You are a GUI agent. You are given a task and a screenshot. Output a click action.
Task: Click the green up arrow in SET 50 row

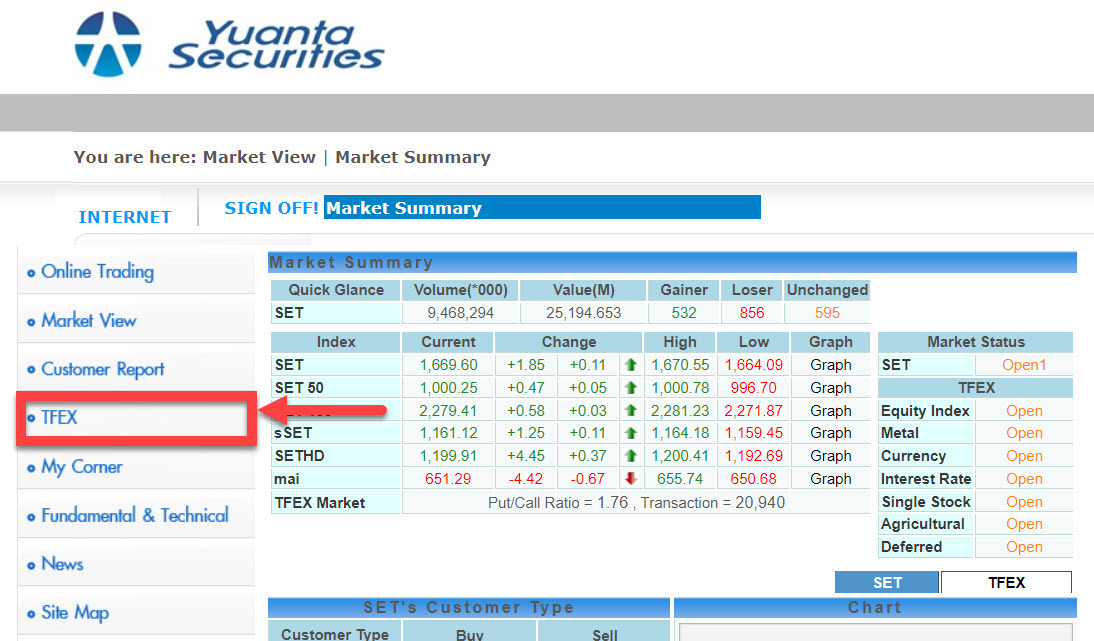pos(631,388)
